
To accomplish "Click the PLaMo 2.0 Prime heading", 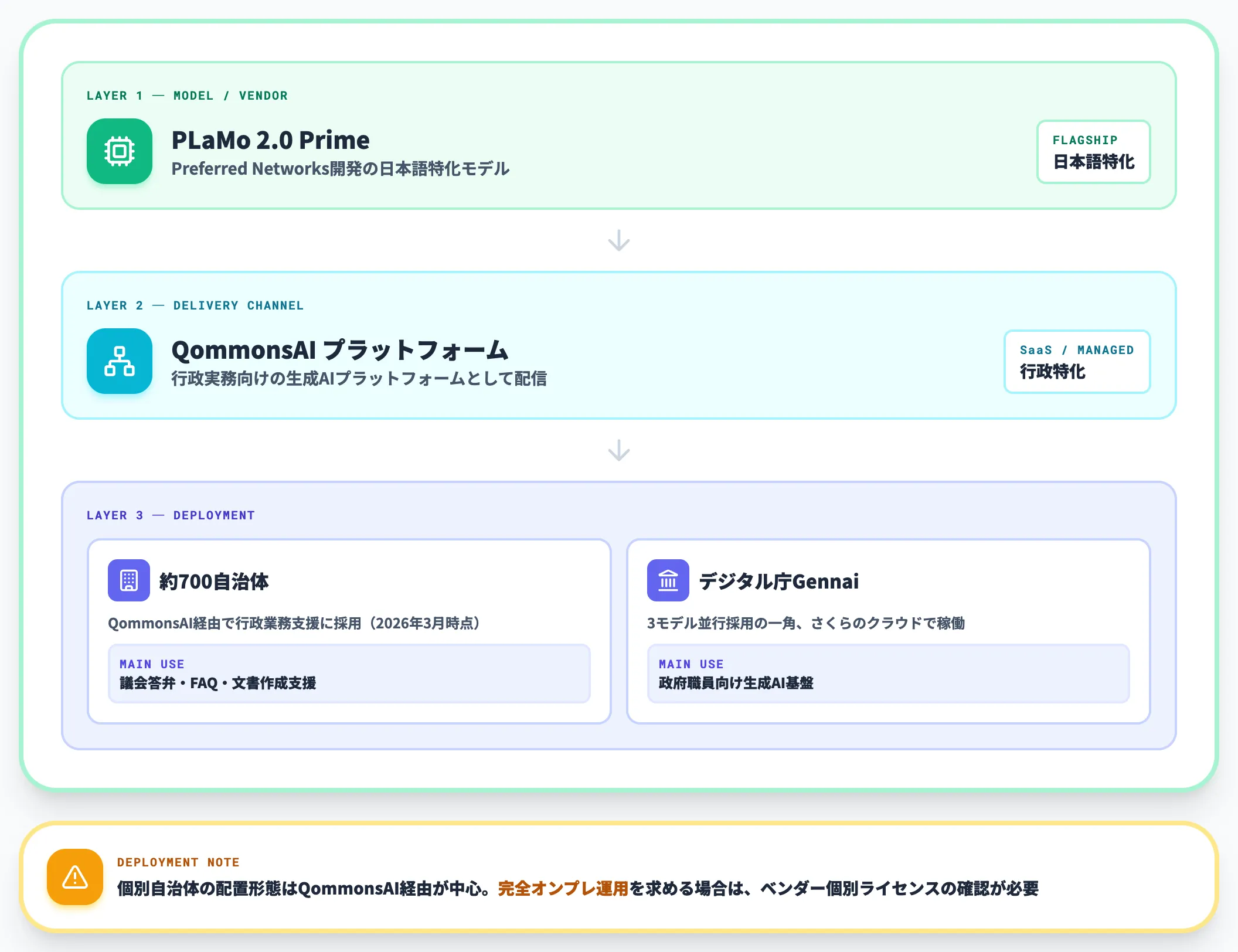I will [x=271, y=140].
